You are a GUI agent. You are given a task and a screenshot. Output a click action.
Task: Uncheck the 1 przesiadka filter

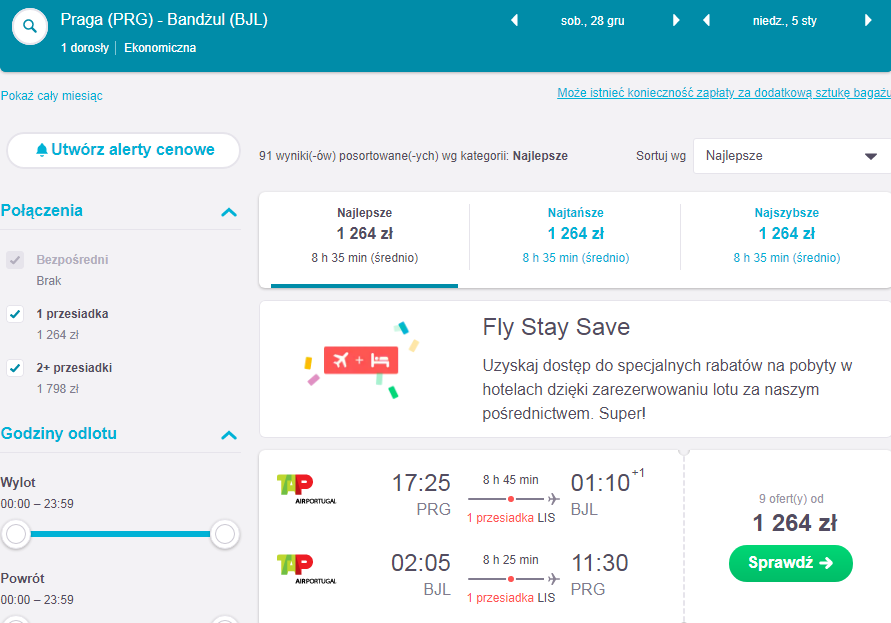[15, 314]
